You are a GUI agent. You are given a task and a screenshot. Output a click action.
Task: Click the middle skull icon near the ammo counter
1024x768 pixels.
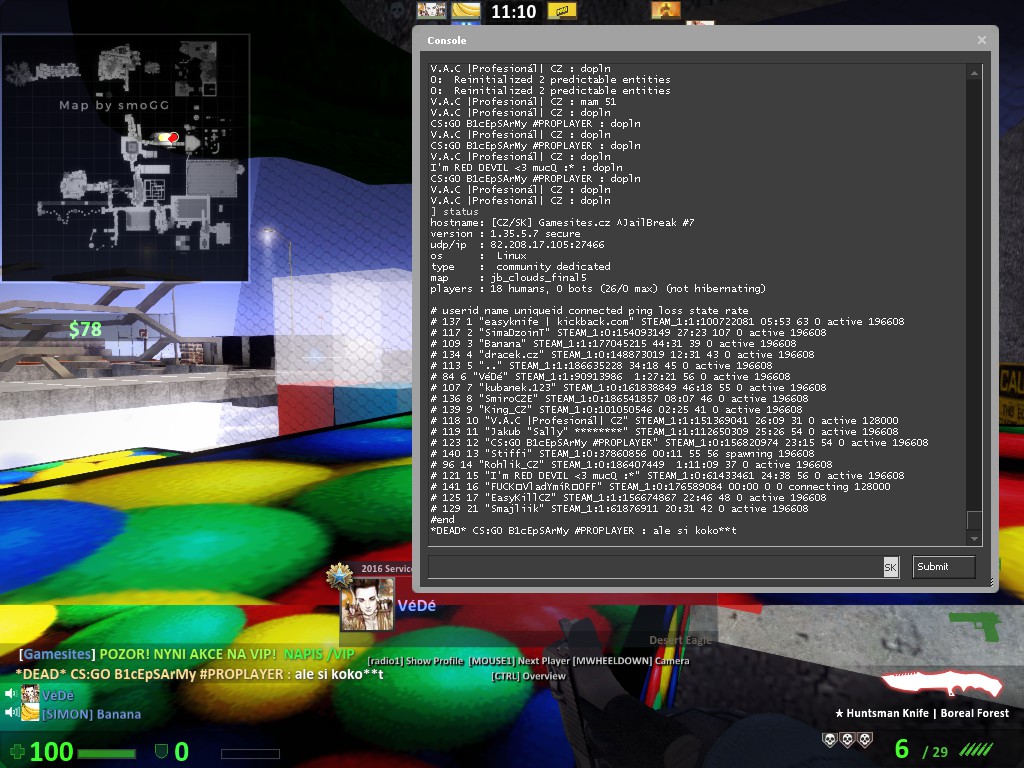point(847,740)
